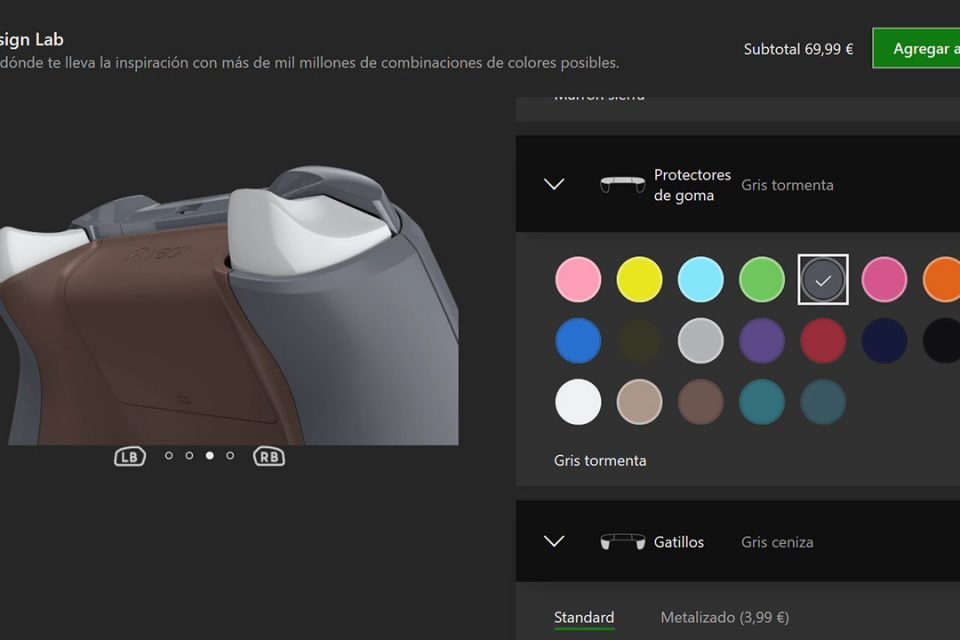Click the trigger icon next to Gatillos
The width and height of the screenshot is (960, 640).
(623, 541)
